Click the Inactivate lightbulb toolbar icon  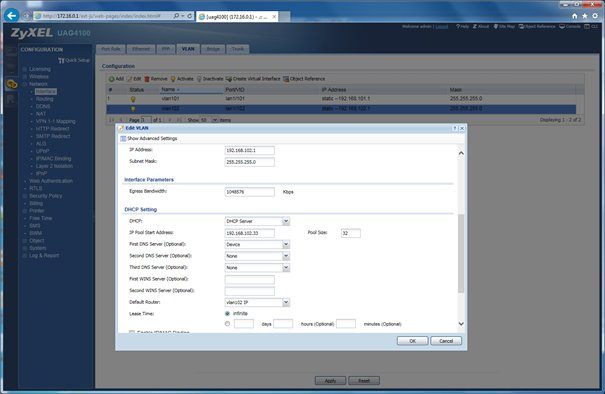199,79
